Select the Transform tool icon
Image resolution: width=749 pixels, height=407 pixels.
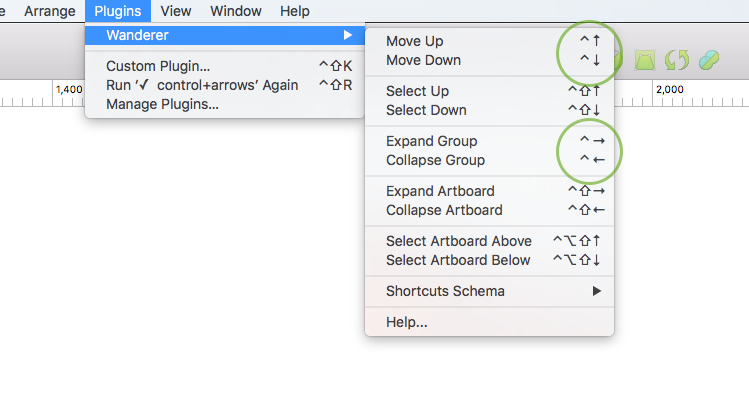[x=645, y=60]
